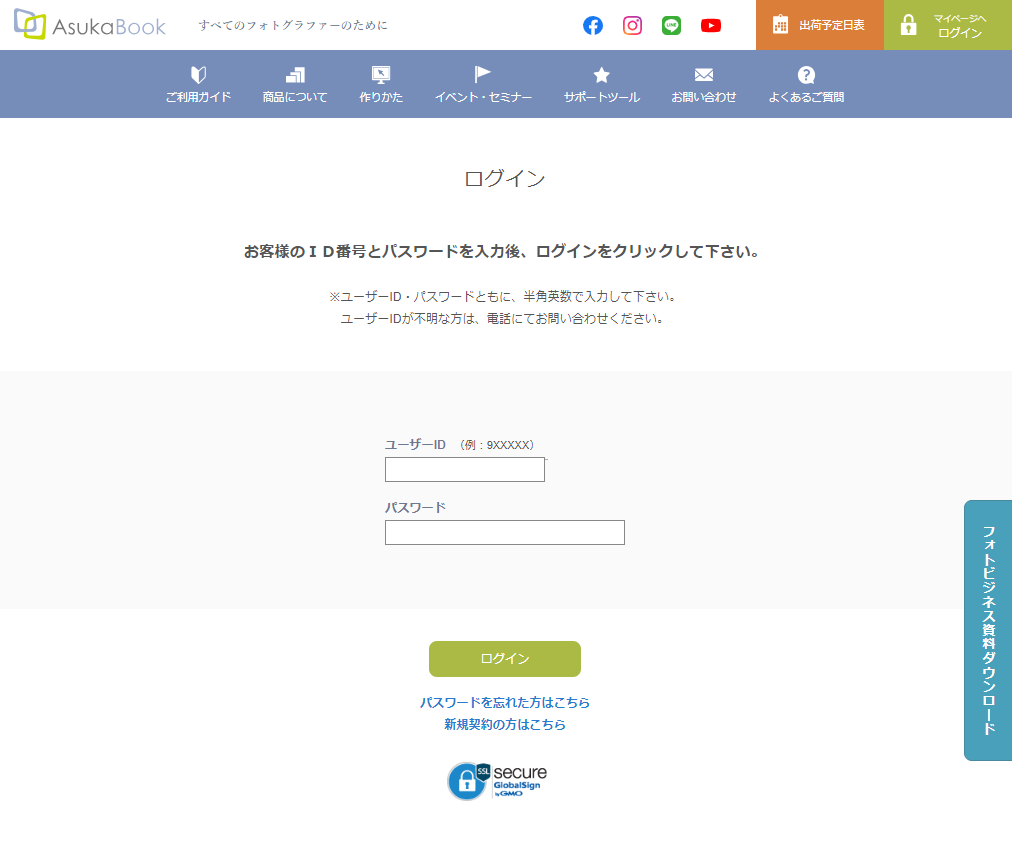Screen dimensions: 1012x850
Task: Click マイページへログイン text in the header
Action: pyautogui.click(x=960, y=26)
